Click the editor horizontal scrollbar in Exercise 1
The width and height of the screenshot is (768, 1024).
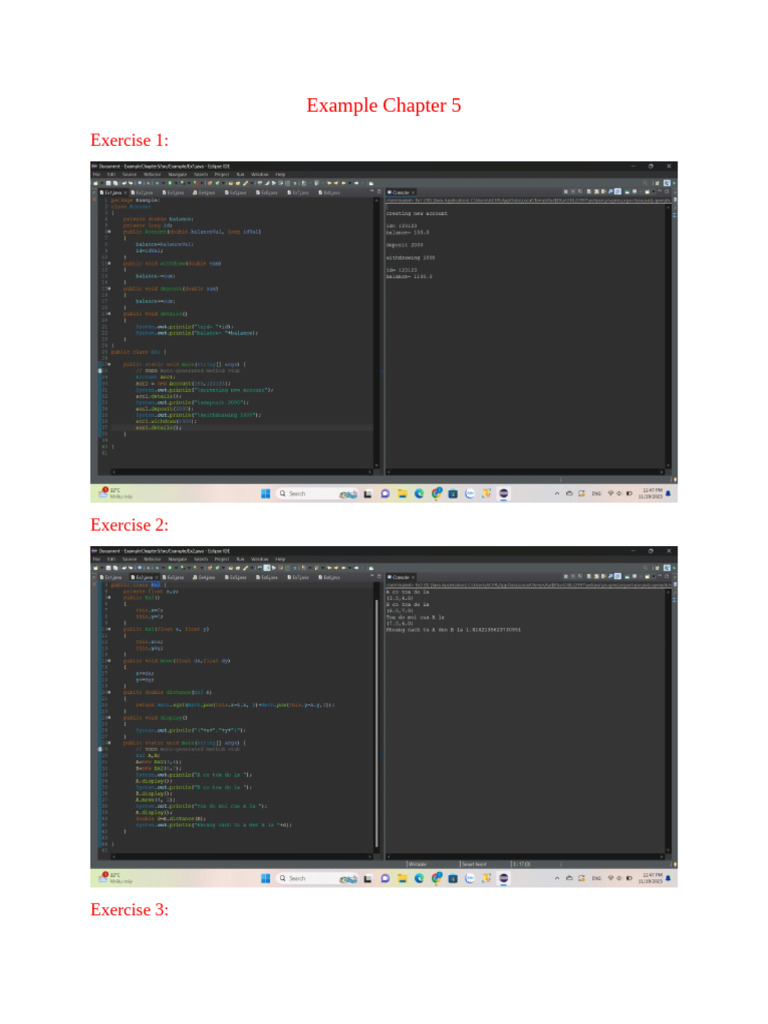[238, 471]
